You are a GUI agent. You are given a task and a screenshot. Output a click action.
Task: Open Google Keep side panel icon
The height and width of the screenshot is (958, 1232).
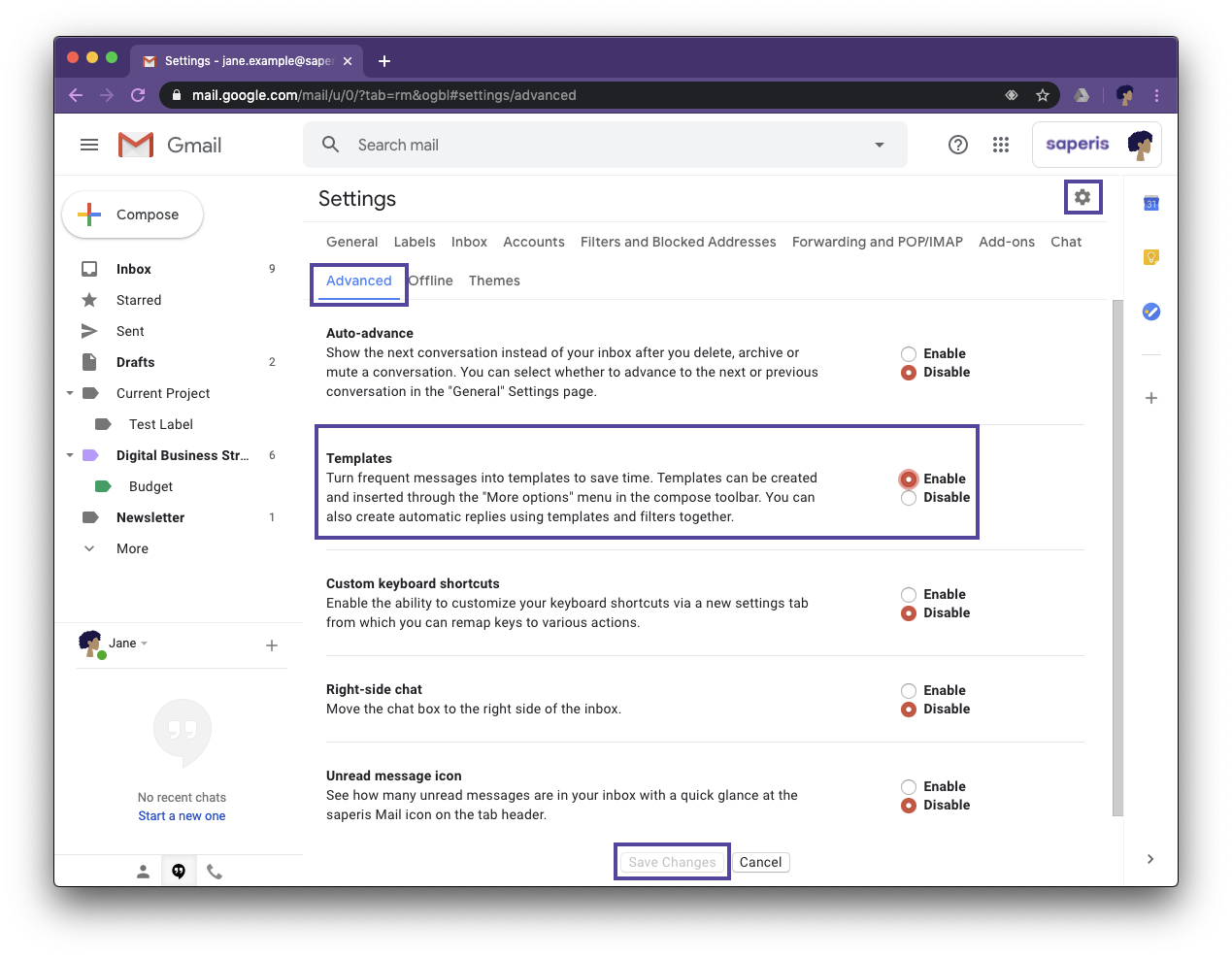(x=1151, y=257)
